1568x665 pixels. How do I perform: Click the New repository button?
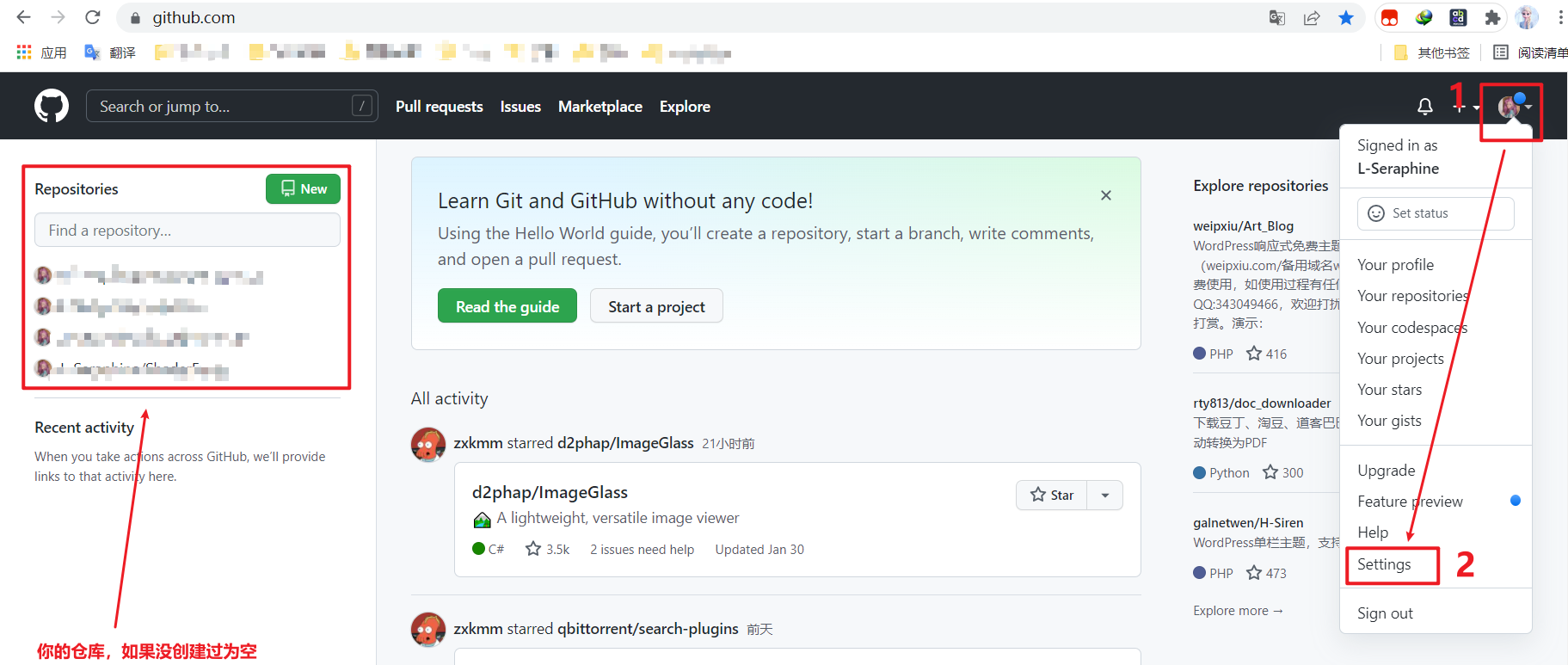click(x=303, y=188)
